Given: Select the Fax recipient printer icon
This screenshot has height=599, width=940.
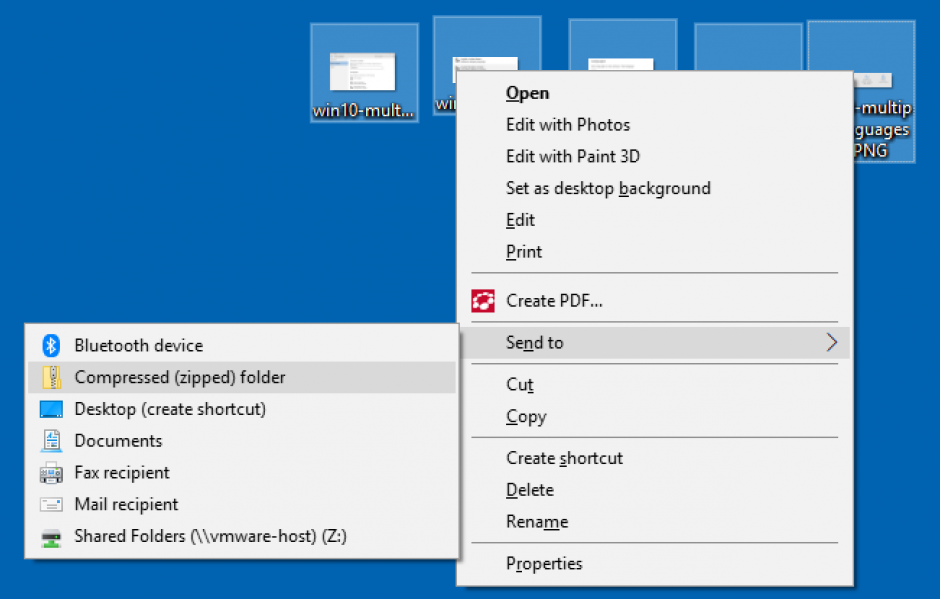Looking at the screenshot, I should pyautogui.click(x=53, y=472).
